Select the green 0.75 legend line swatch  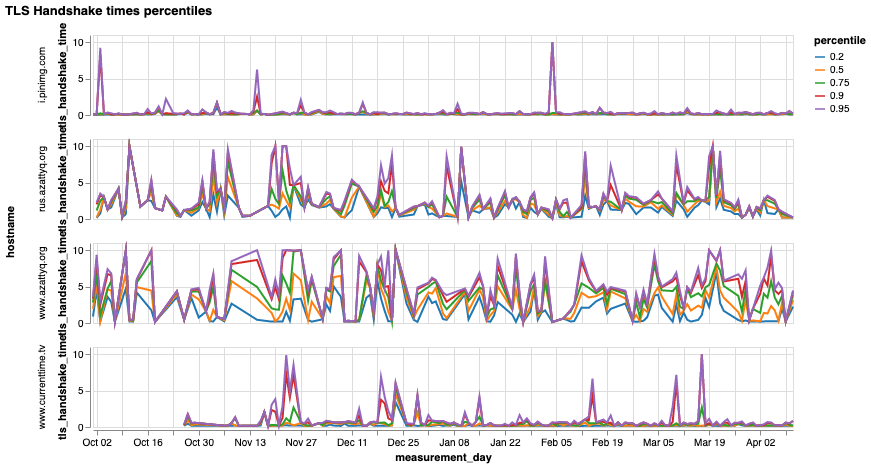click(x=820, y=83)
